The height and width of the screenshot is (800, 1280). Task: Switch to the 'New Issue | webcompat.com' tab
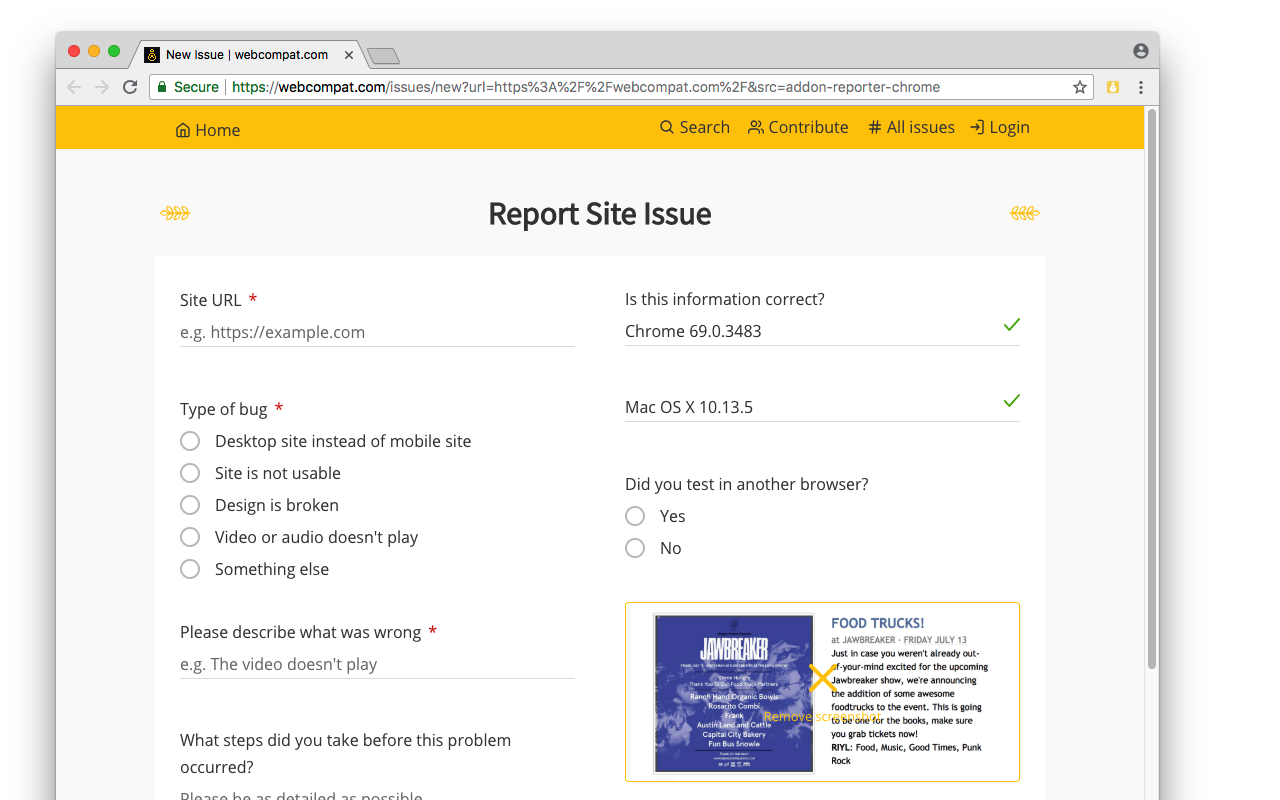pyautogui.click(x=245, y=55)
